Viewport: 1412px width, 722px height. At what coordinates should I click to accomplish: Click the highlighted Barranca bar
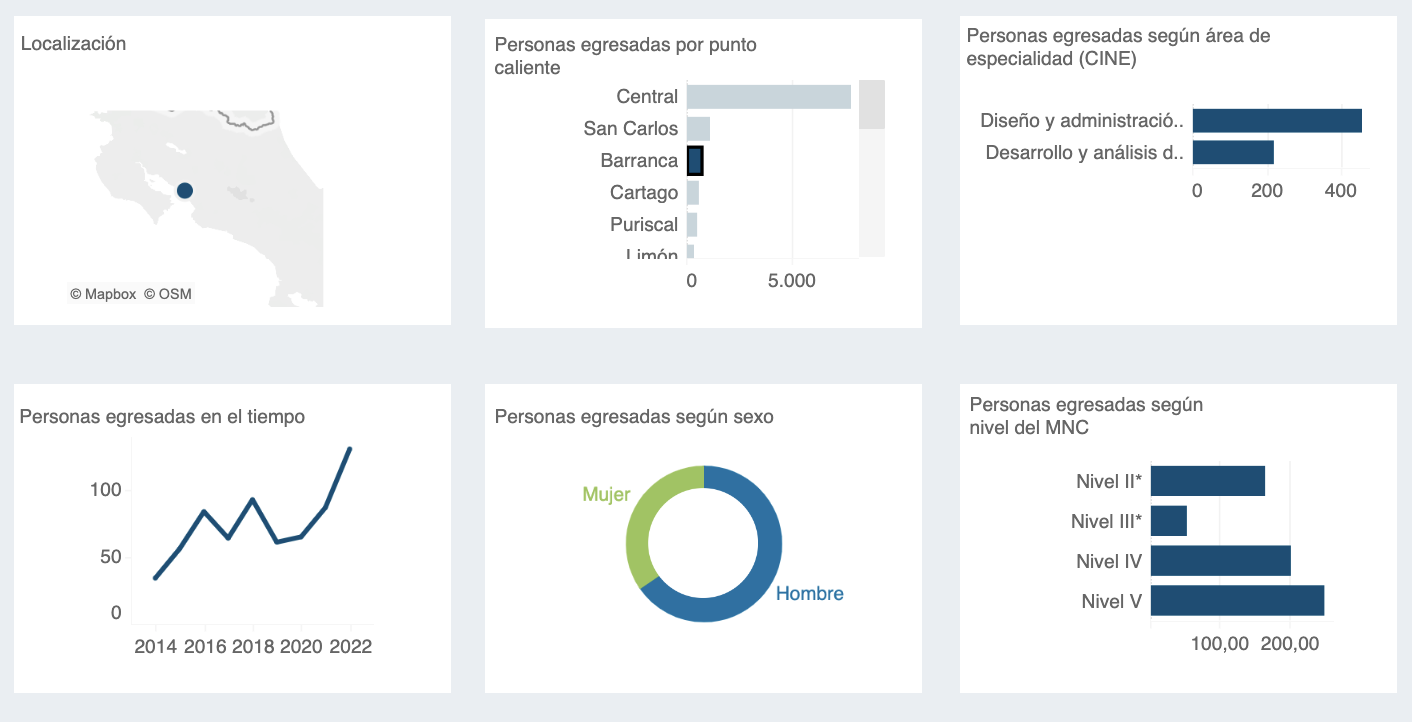coord(695,161)
